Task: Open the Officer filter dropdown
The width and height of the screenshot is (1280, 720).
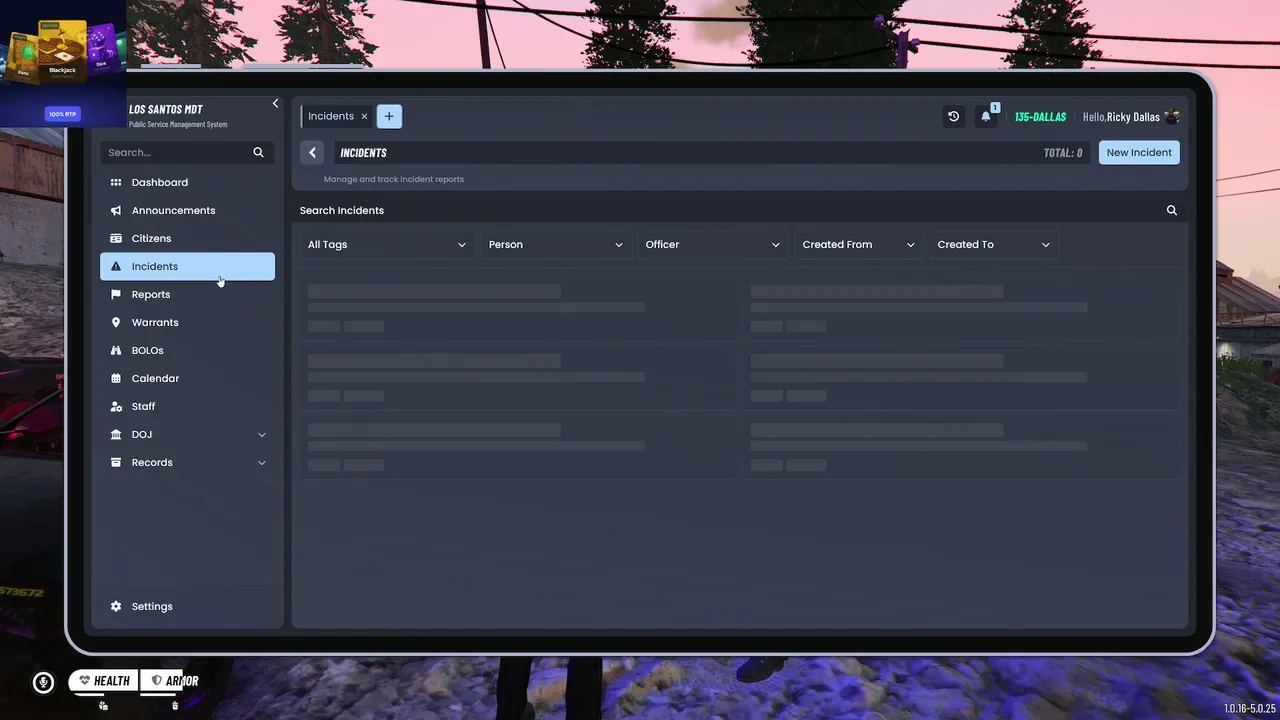Action: 713,244
